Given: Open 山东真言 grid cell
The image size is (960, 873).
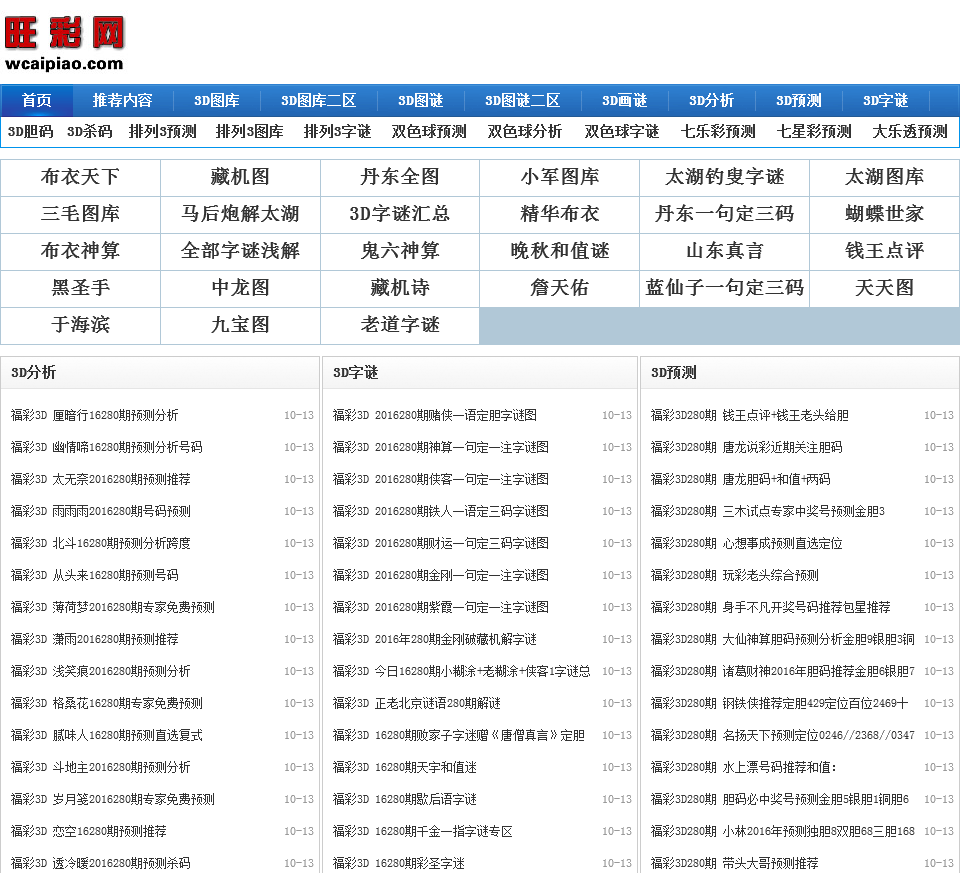Looking at the screenshot, I should pos(724,251).
